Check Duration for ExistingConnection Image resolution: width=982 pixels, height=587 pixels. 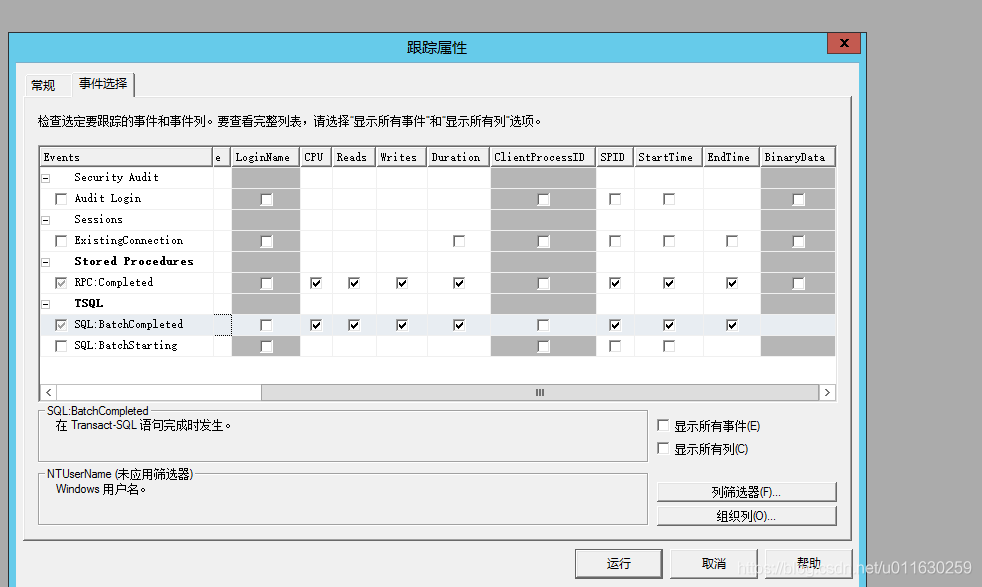[x=458, y=241]
